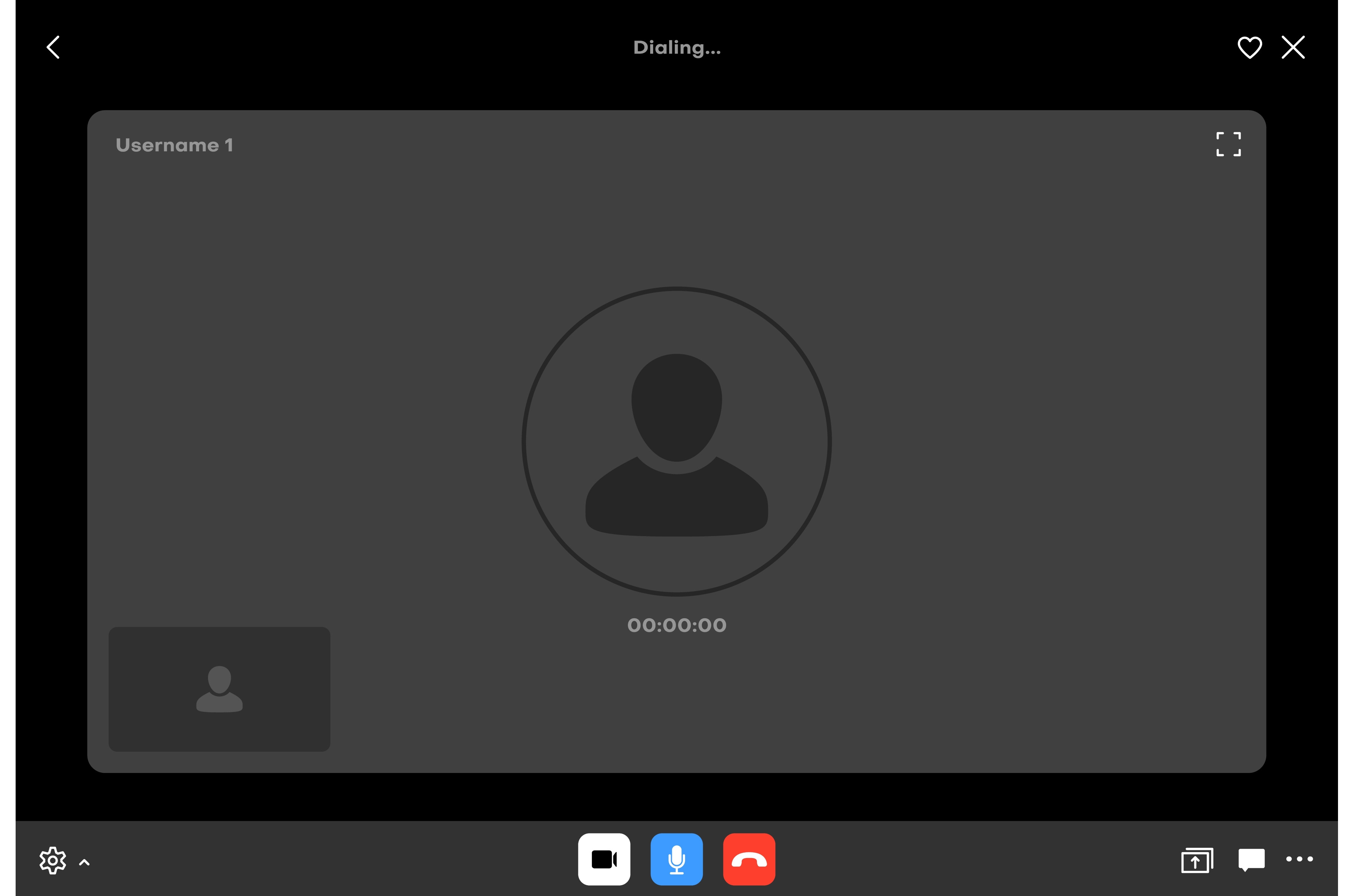Add the contact to favorites with the heart icon
Viewport: 1354px width, 896px height.
(1249, 48)
